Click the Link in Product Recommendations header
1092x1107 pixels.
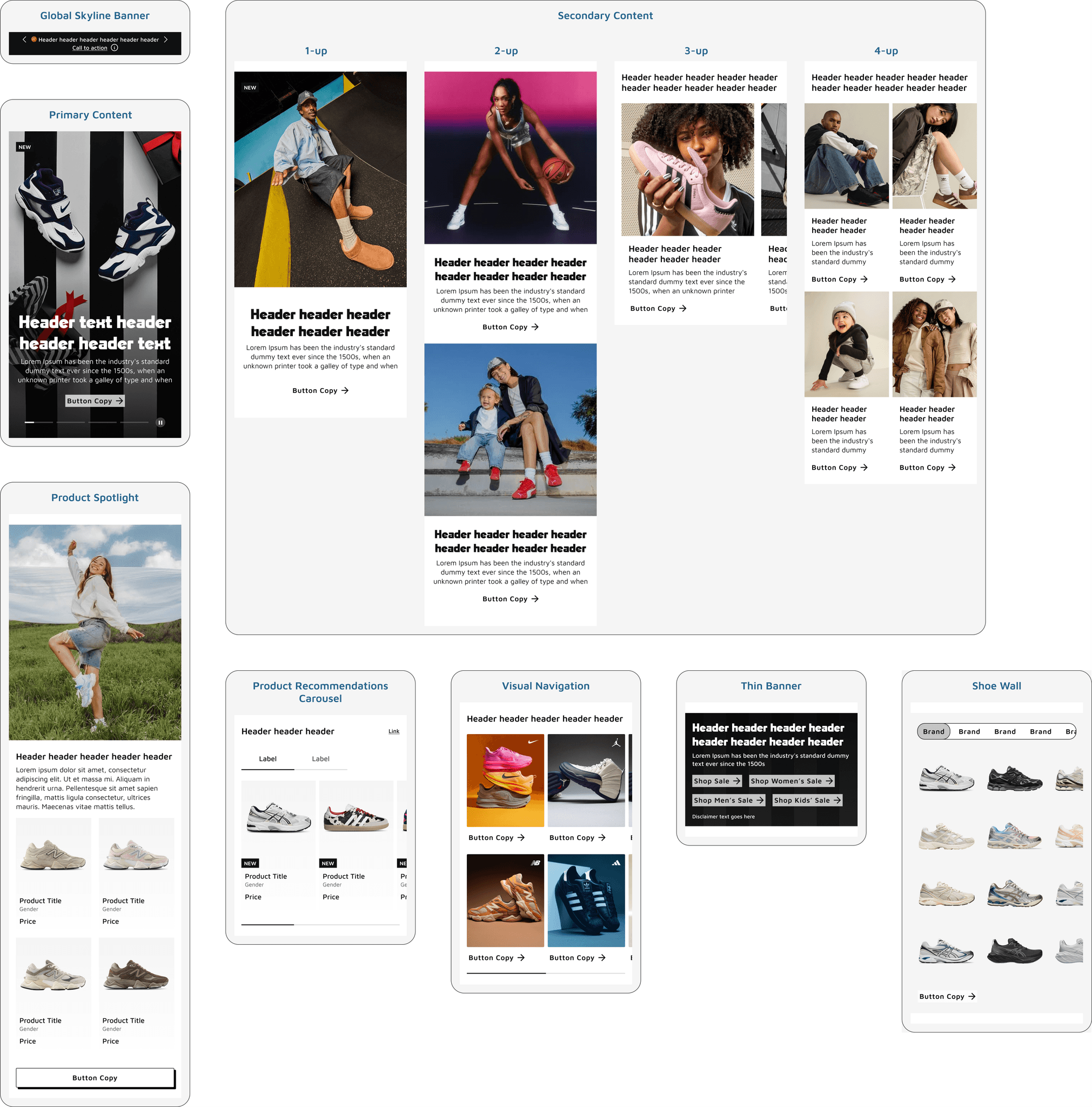tap(393, 731)
